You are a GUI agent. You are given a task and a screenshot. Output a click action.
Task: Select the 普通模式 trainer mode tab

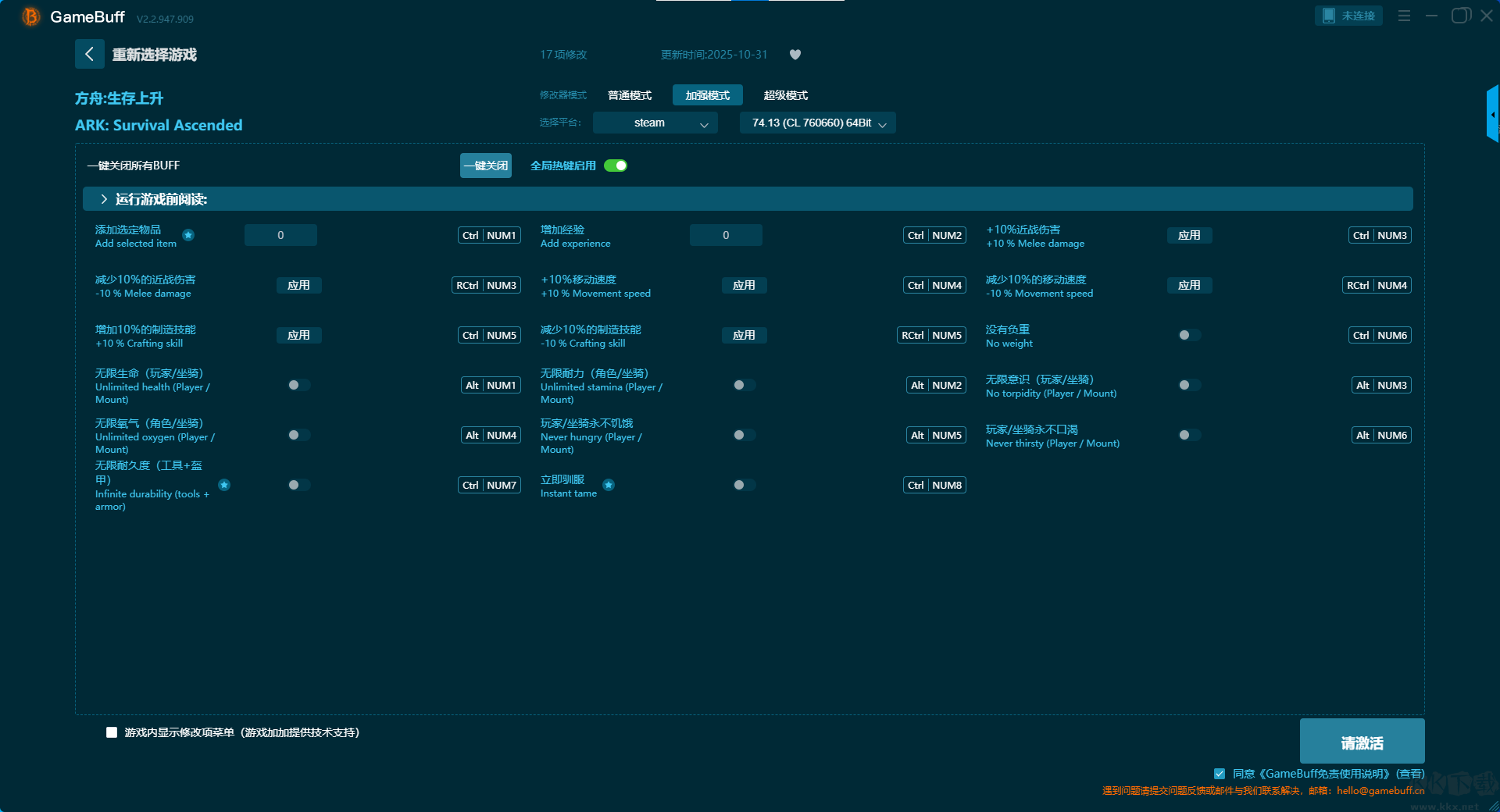coord(630,95)
